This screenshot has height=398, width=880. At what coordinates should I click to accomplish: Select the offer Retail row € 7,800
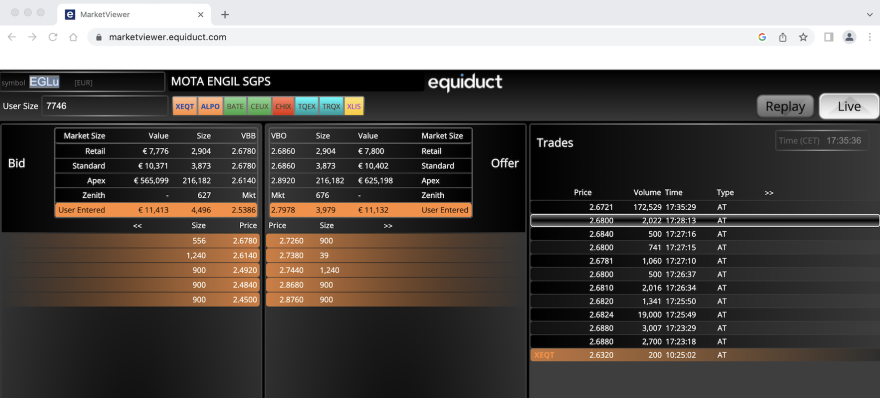click(370, 151)
